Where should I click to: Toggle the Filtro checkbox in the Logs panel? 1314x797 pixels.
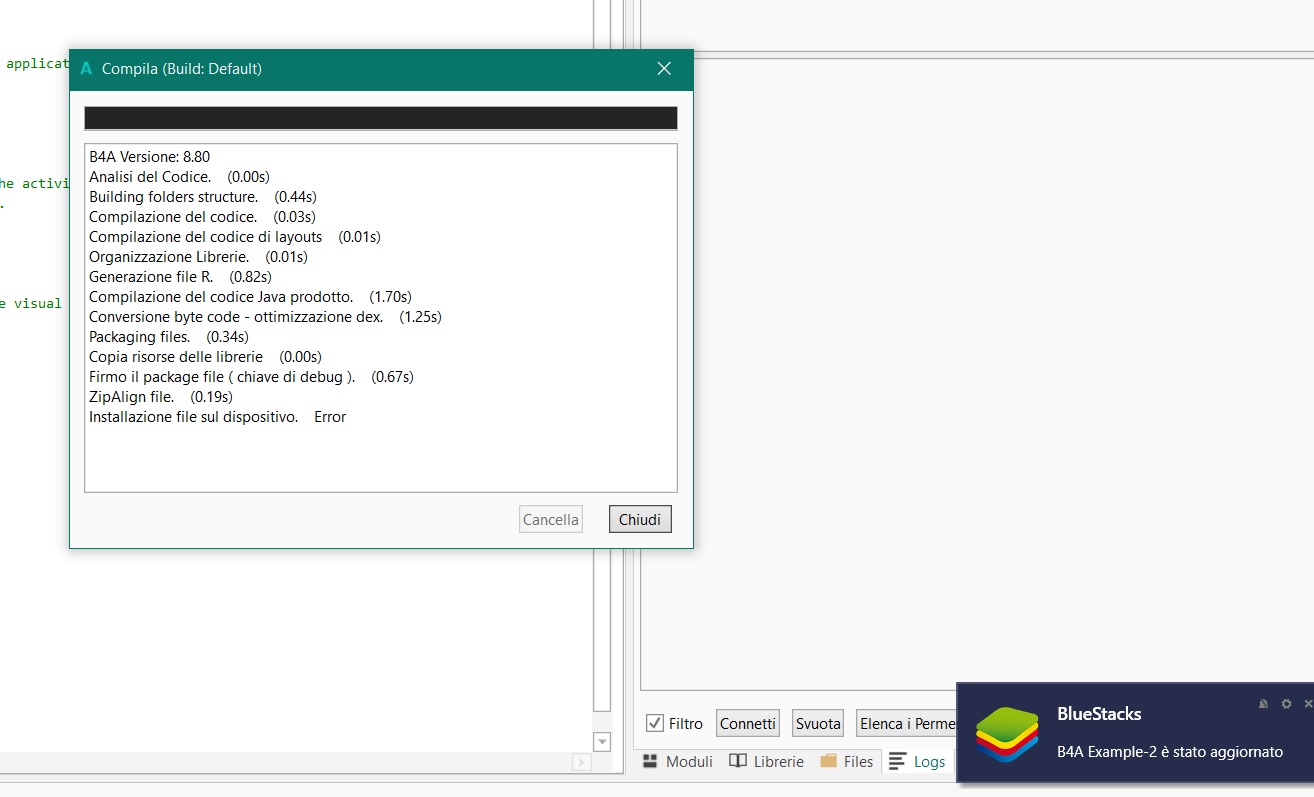coord(655,723)
